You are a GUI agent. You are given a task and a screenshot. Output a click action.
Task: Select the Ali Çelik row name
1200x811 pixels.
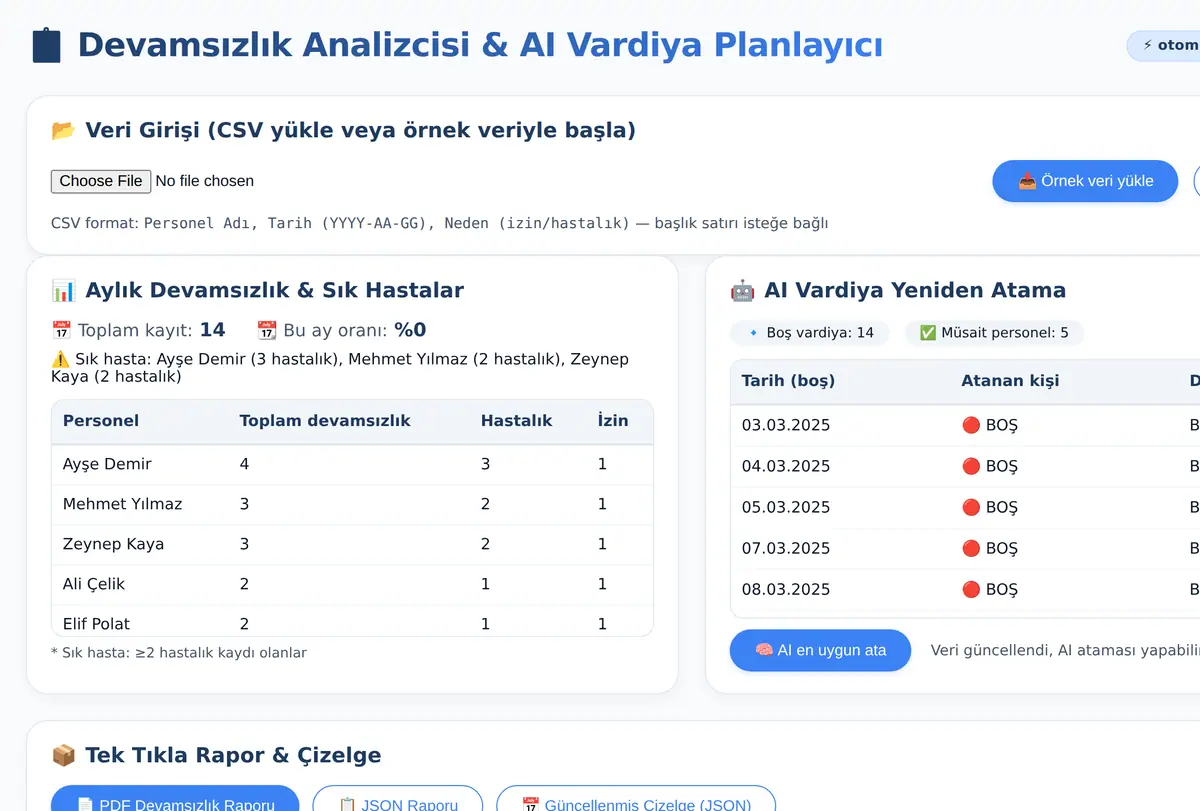tap(94, 584)
